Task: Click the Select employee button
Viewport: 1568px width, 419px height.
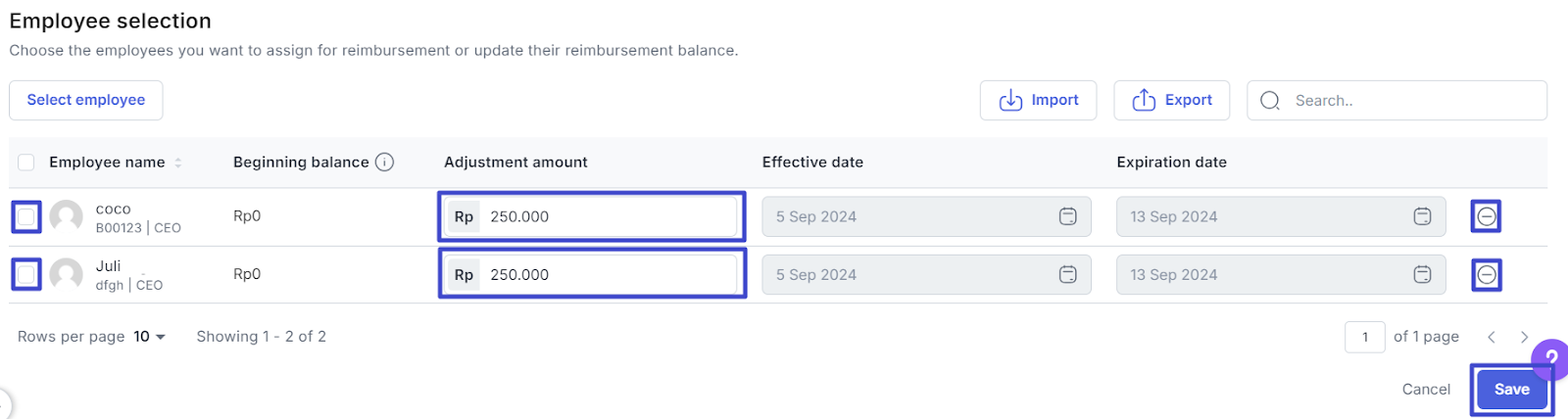Action: [x=86, y=100]
